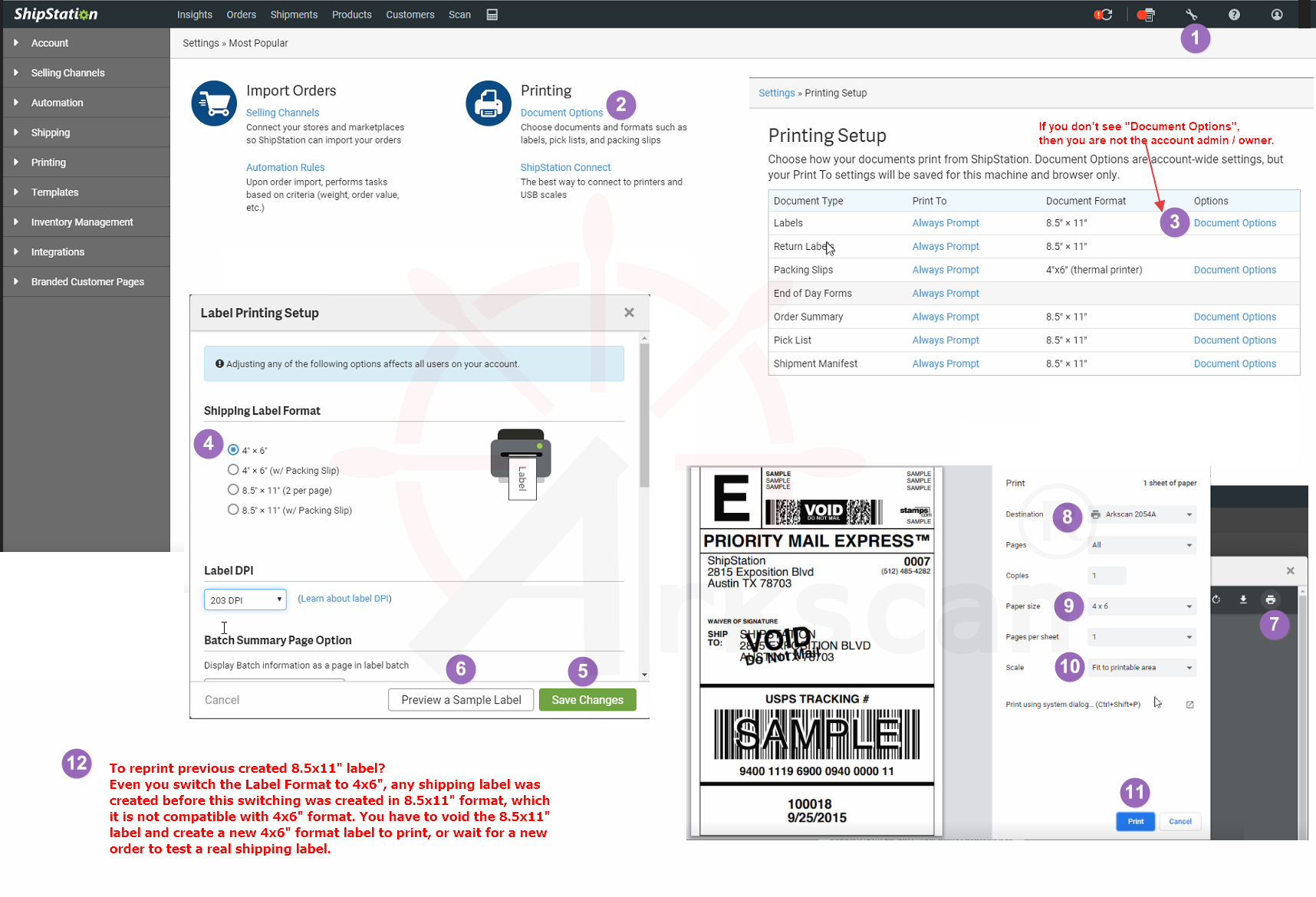
Task: Open the calculator icon in top navigation
Action: click(x=492, y=15)
